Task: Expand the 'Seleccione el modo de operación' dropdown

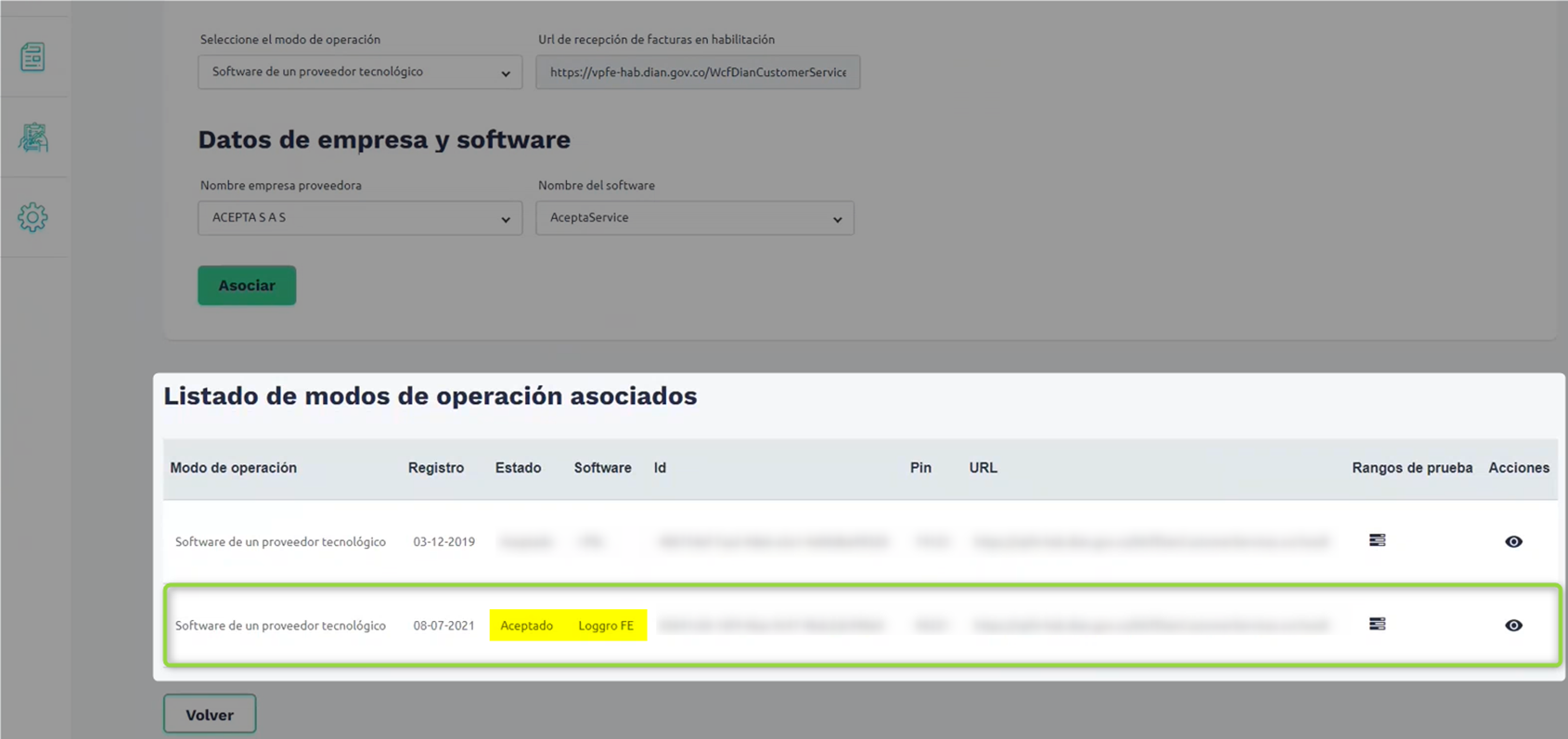Action: click(x=360, y=72)
